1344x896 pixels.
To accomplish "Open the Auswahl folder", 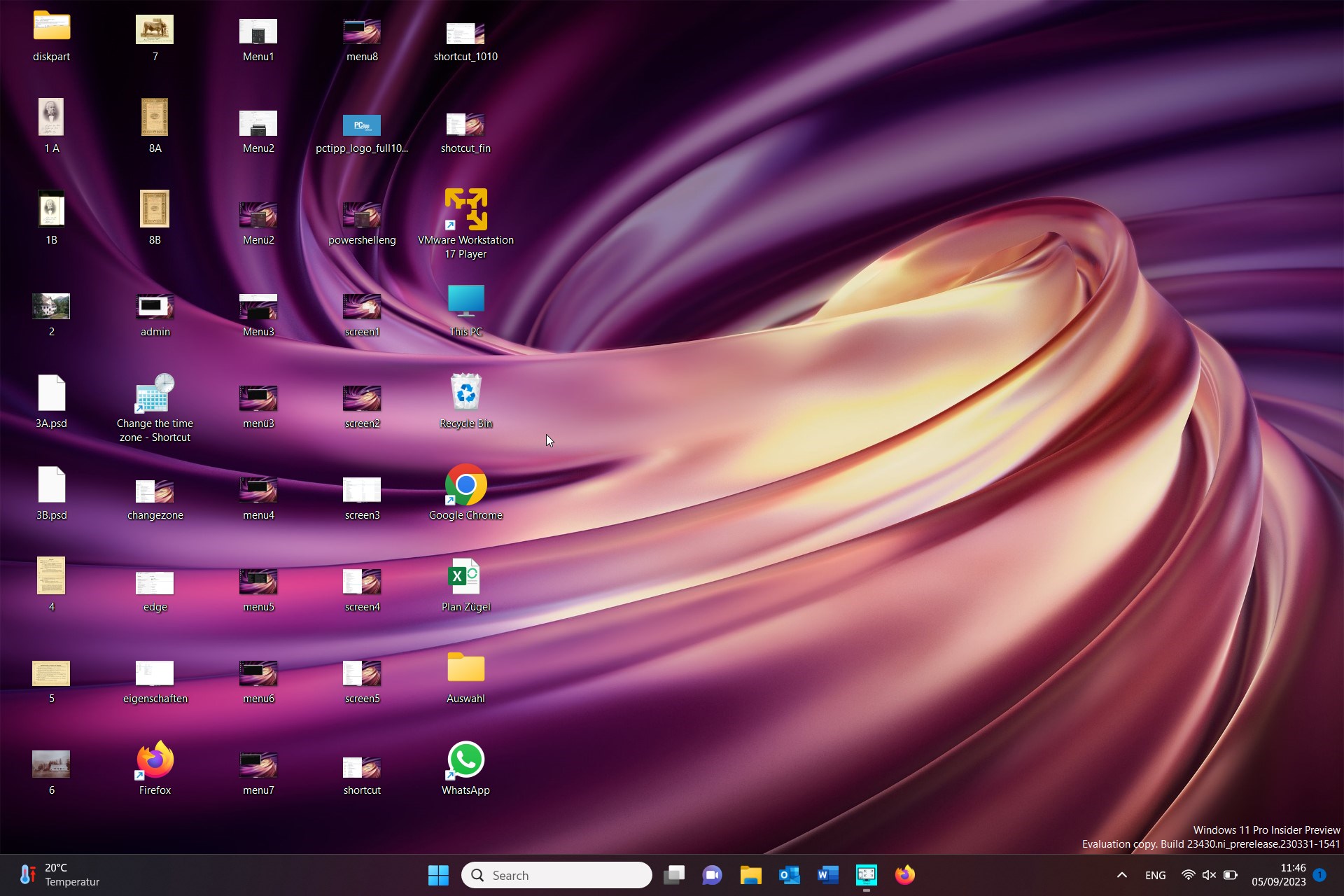I will [x=465, y=667].
